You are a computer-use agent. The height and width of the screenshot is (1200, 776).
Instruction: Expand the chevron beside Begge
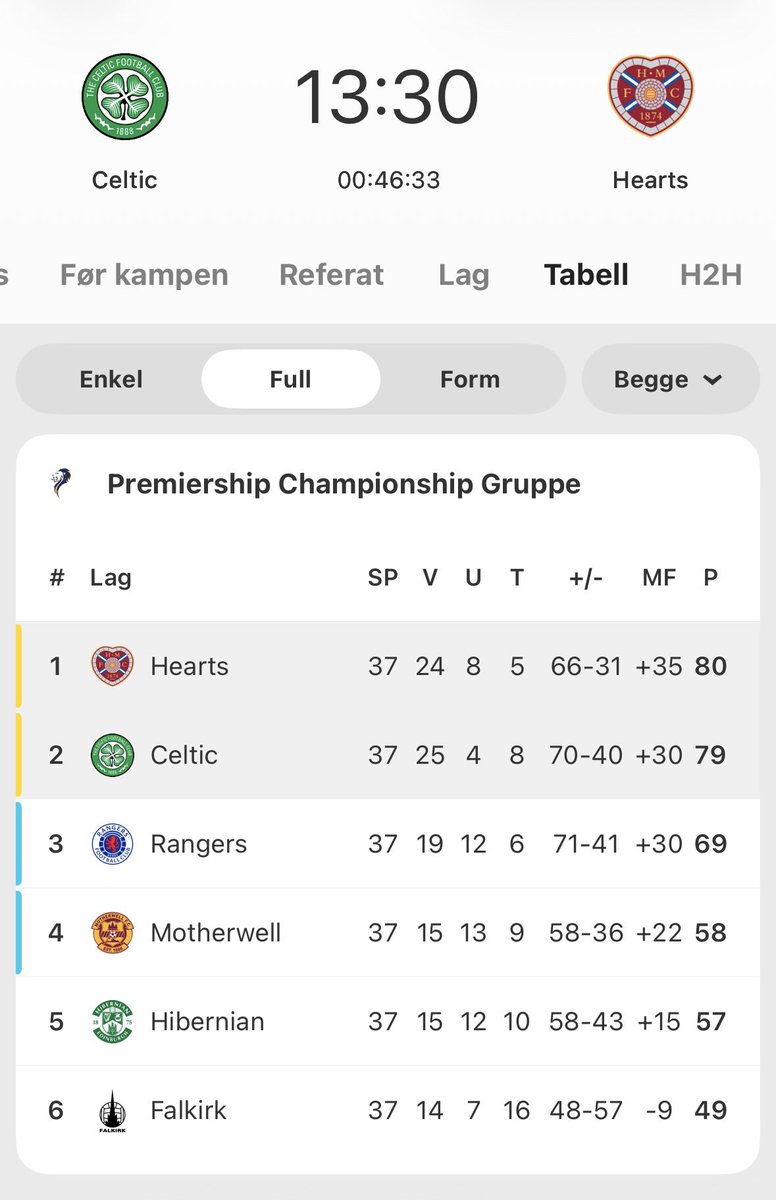[x=713, y=380]
